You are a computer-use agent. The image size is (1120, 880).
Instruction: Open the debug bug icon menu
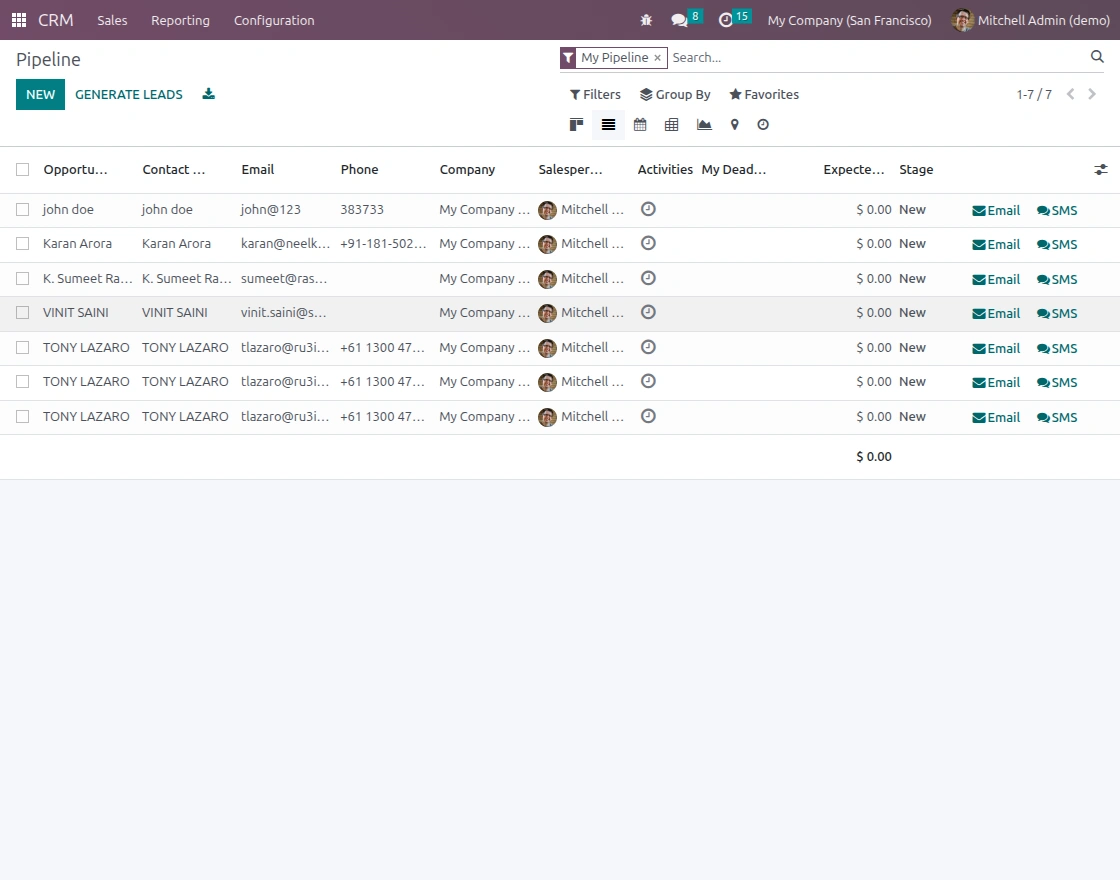point(646,20)
